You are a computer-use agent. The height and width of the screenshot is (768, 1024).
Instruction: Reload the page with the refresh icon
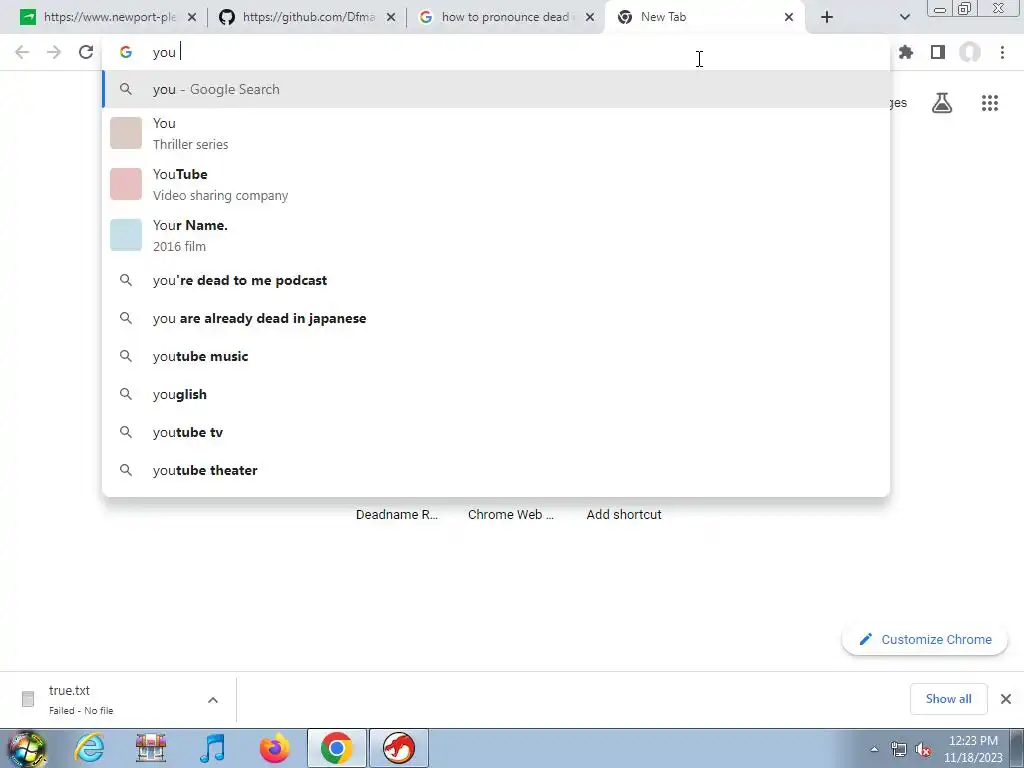[86, 52]
